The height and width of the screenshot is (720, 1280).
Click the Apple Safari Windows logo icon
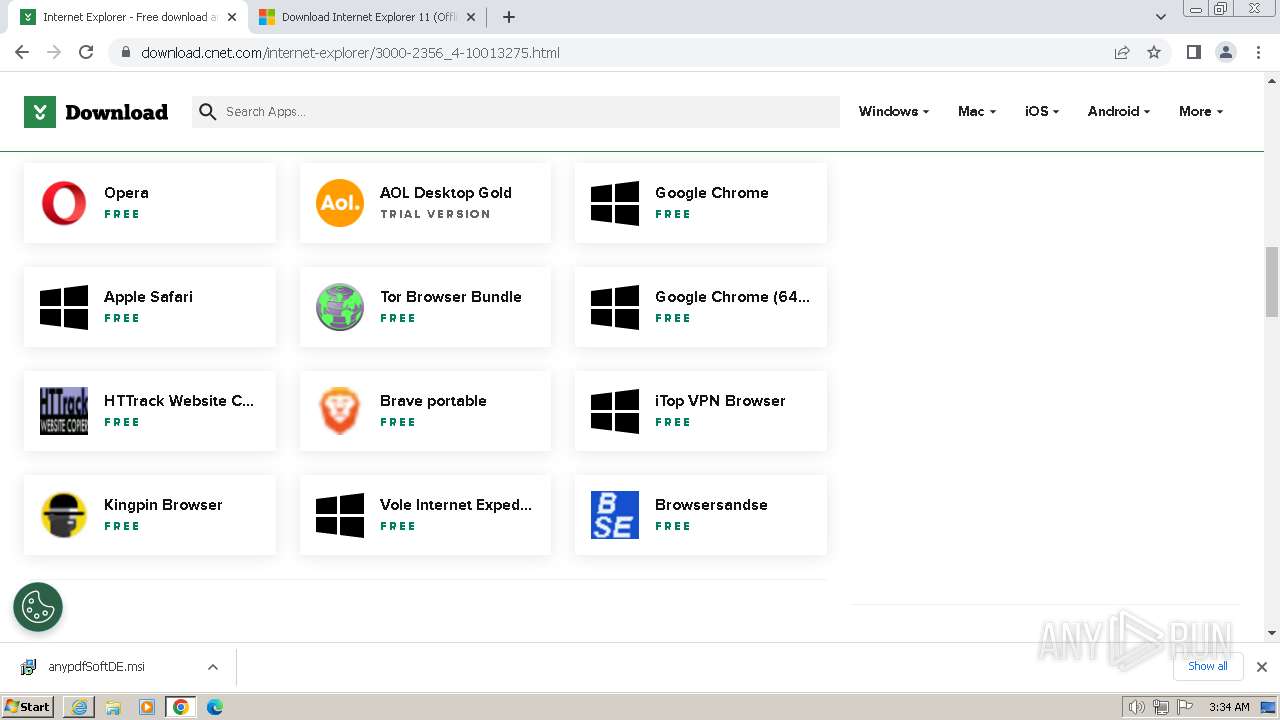[64, 307]
